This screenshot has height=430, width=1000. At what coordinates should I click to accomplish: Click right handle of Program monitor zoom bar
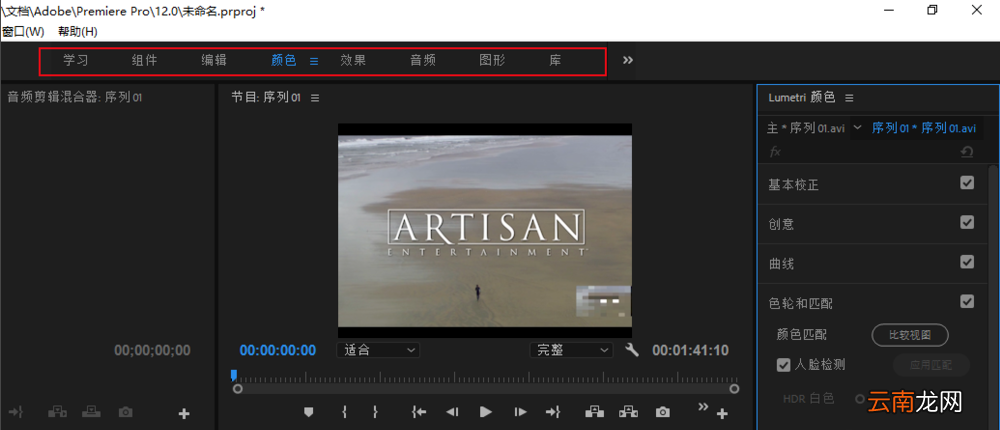[x=734, y=389]
